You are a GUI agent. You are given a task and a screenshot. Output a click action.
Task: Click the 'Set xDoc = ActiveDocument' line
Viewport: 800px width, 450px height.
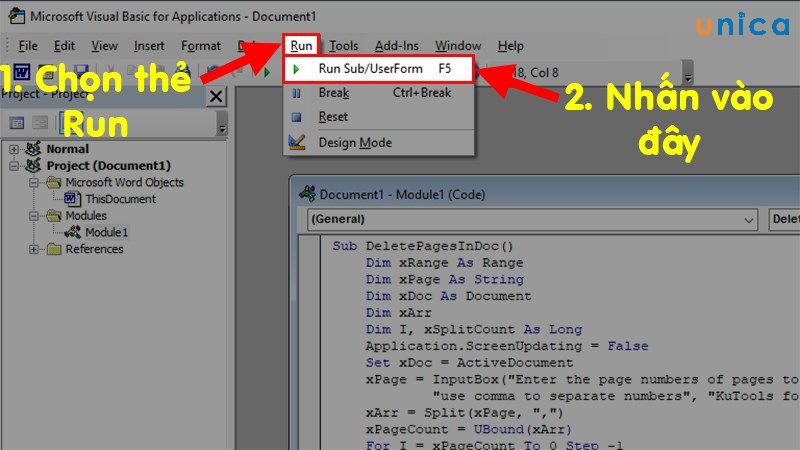tap(469, 363)
